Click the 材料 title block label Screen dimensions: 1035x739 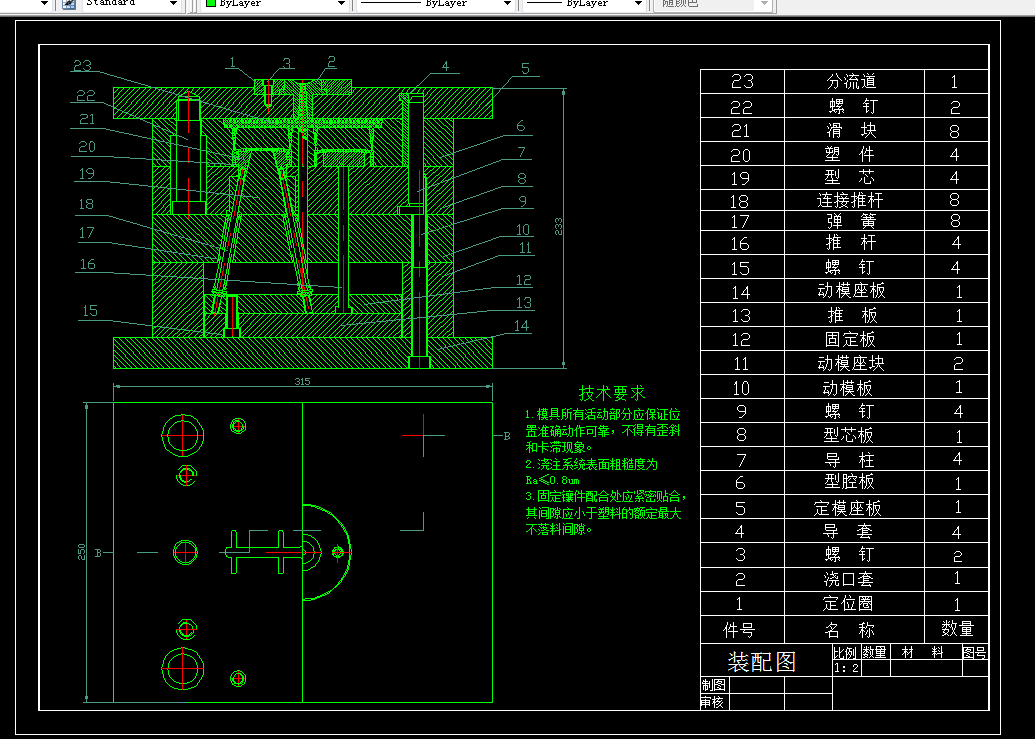[x=923, y=653]
